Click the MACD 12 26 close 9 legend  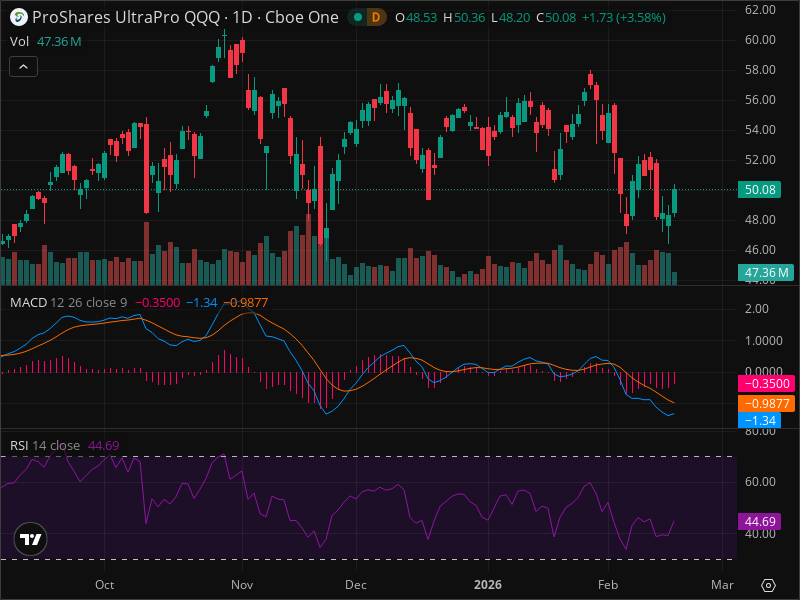(x=68, y=303)
